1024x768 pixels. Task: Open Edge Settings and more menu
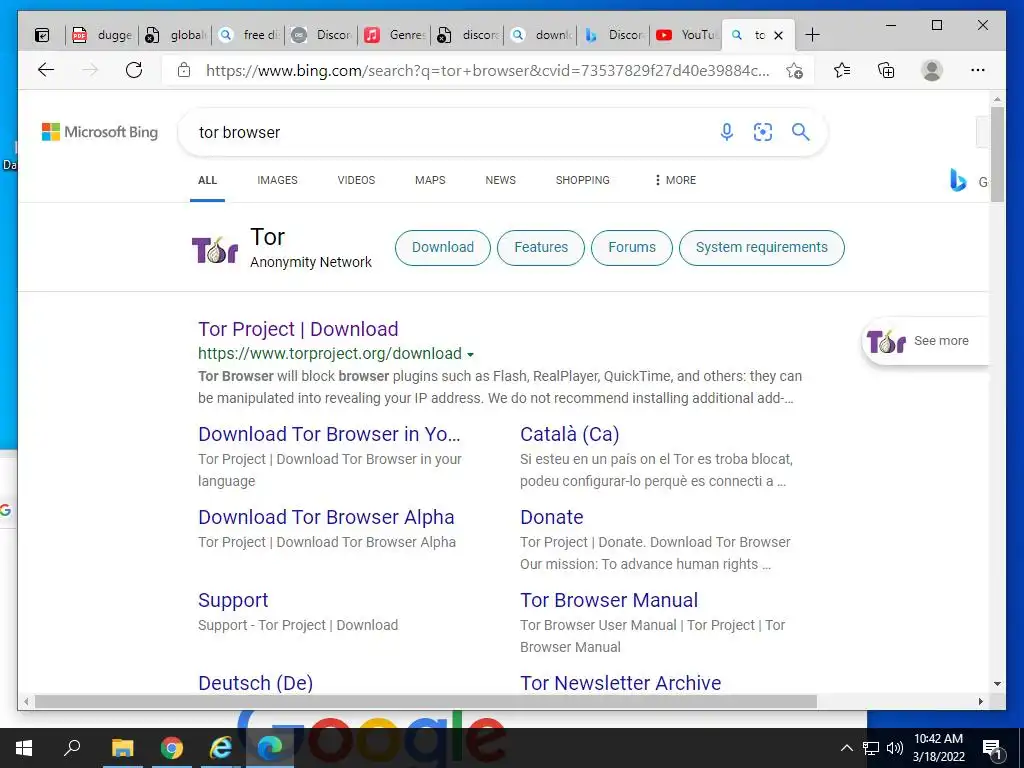pos(978,70)
